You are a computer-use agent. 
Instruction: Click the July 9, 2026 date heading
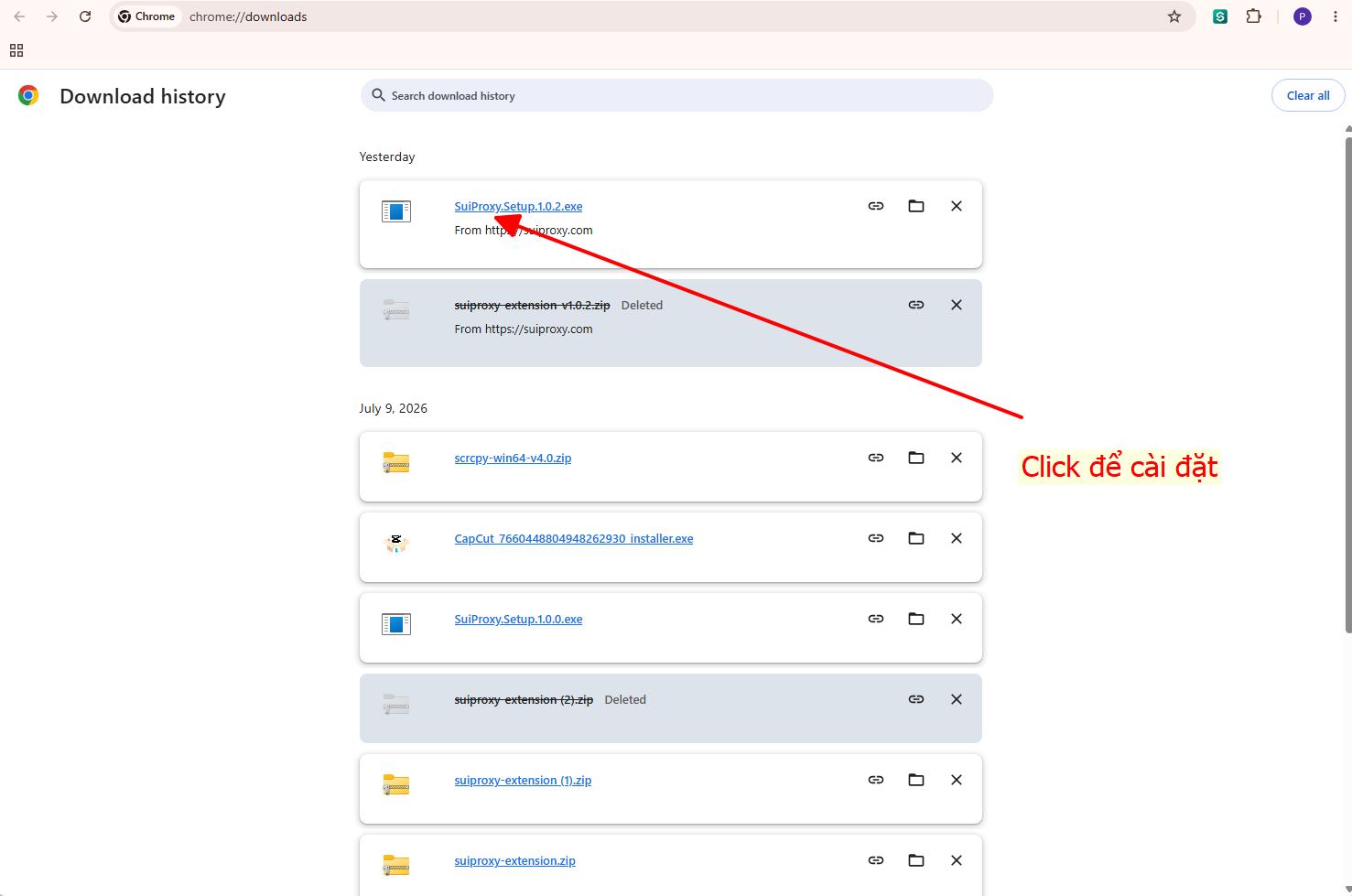pyautogui.click(x=394, y=408)
